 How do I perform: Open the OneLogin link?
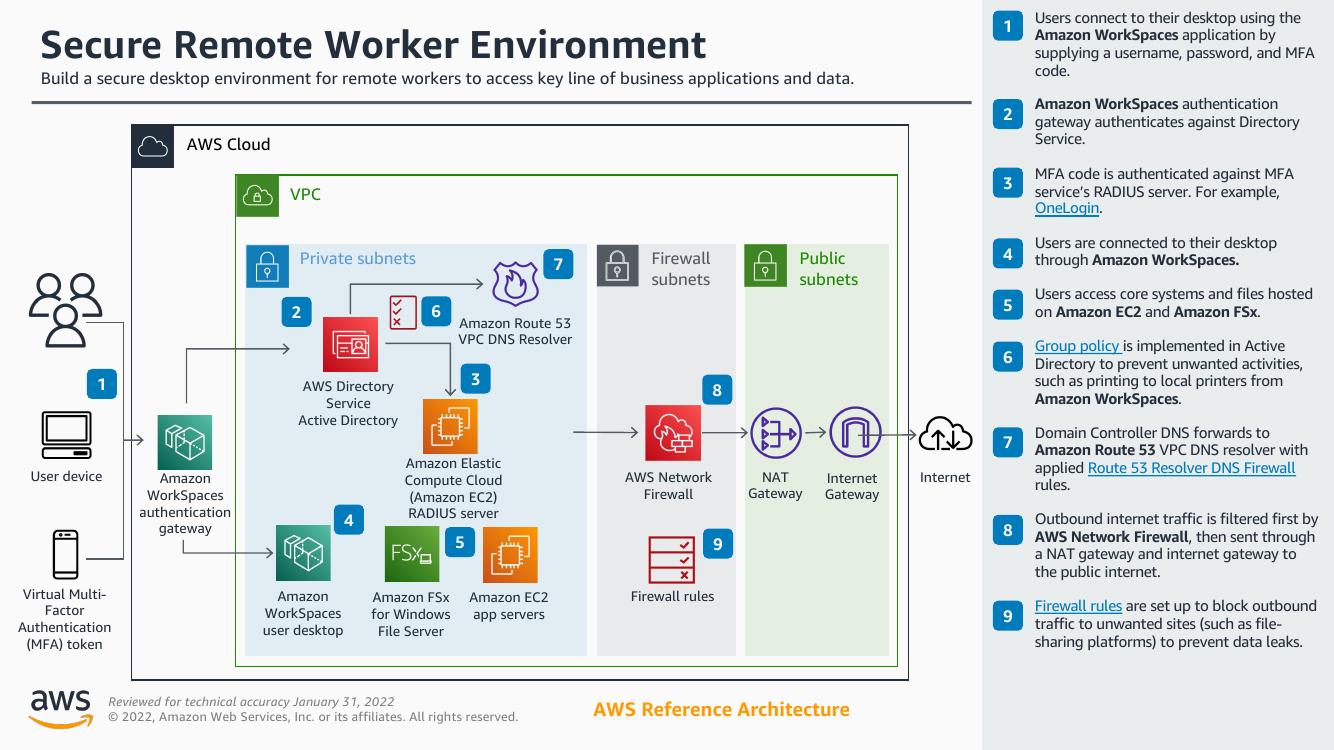click(1067, 208)
